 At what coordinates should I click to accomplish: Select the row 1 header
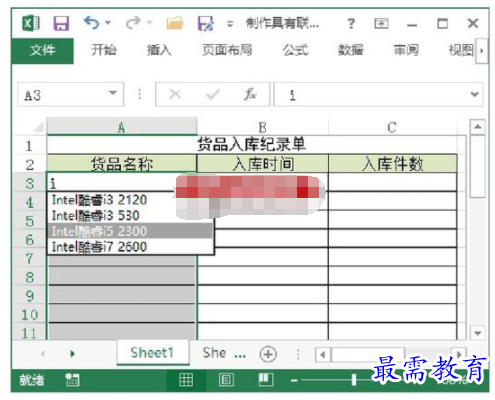pos(29,146)
